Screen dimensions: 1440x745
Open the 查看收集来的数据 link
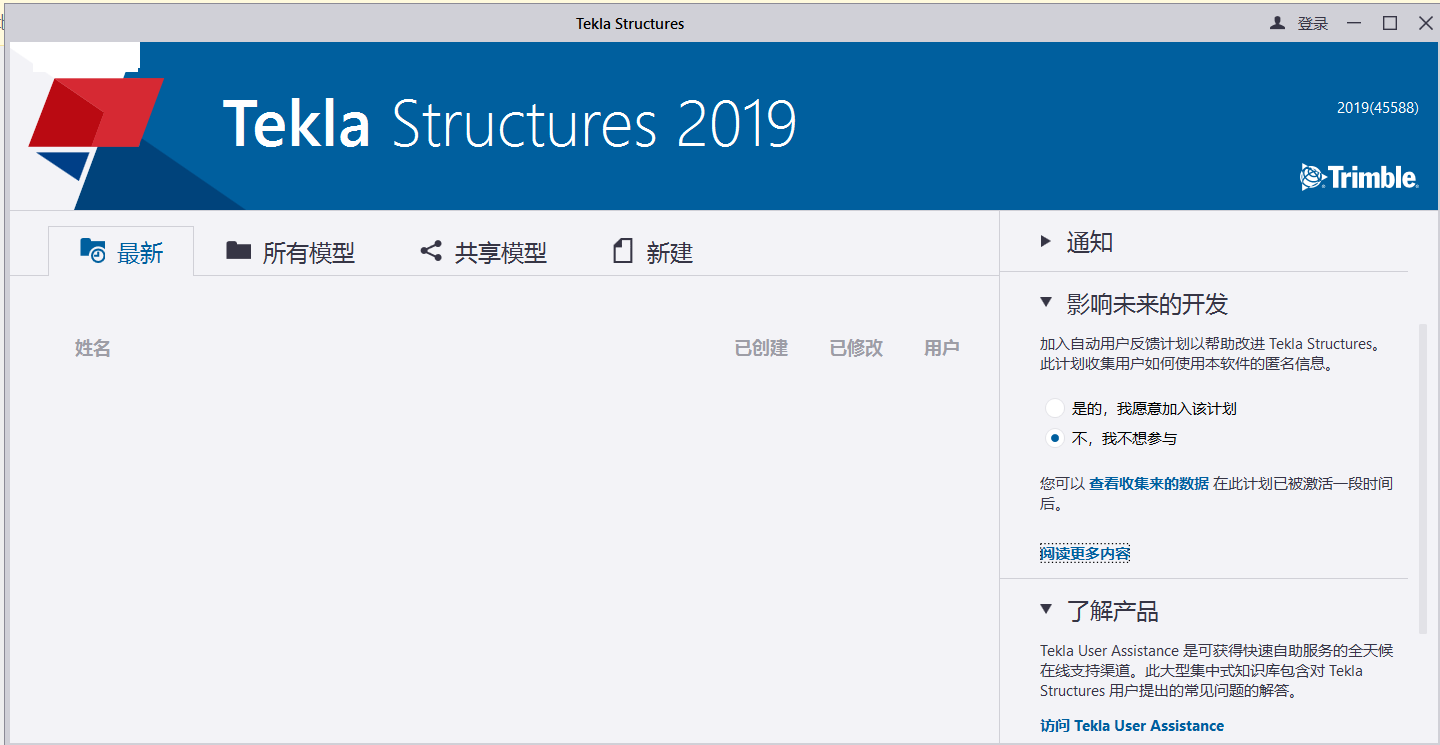pos(1149,483)
